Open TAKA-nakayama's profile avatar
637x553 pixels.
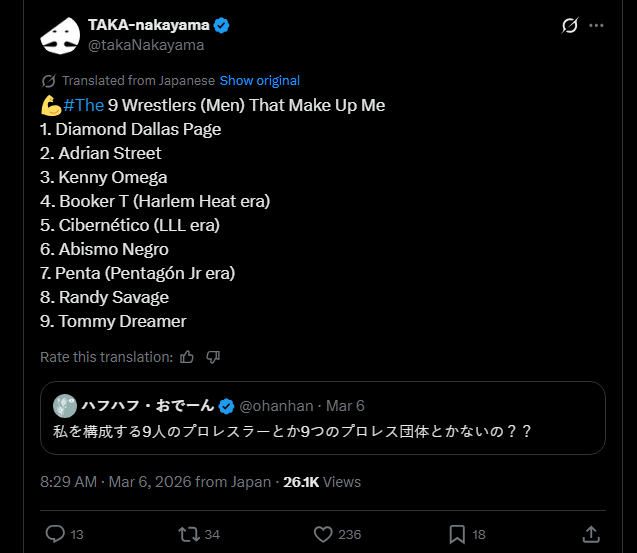pos(60,35)
